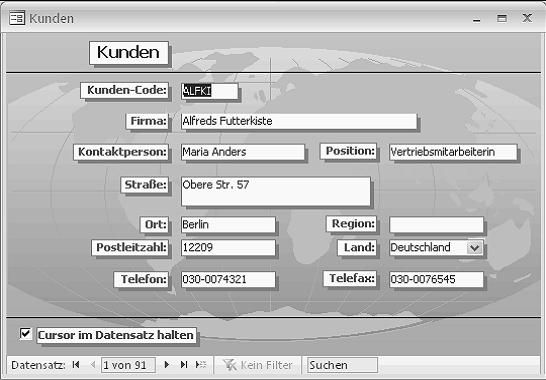Maximize the Kunden window
The height and width of the screenshot is (380, 546).
(x=502, y=18)
